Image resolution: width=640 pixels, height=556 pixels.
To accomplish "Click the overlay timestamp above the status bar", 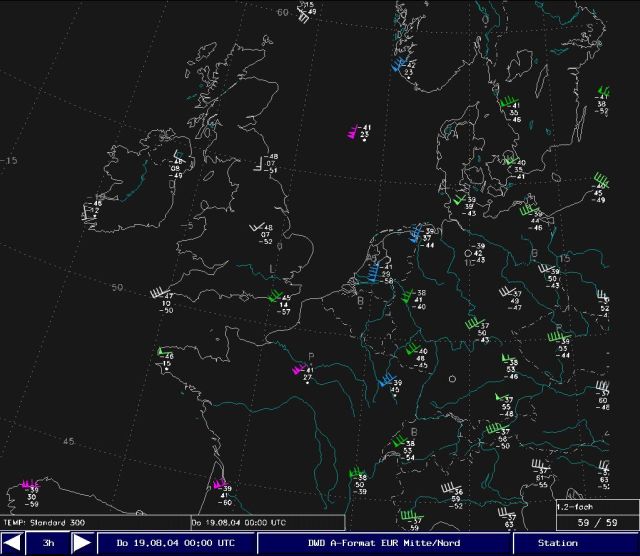I will point(238,522).
